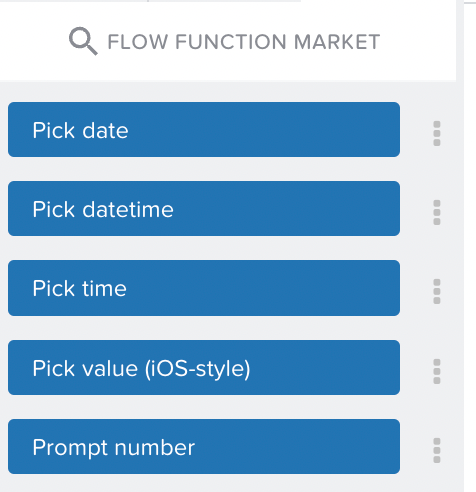
Task: Select the Prompt number flow function
Action: click(204, 446)
